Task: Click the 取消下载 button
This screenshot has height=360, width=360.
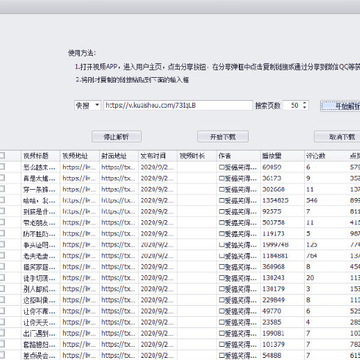Action: pos(337,137)
